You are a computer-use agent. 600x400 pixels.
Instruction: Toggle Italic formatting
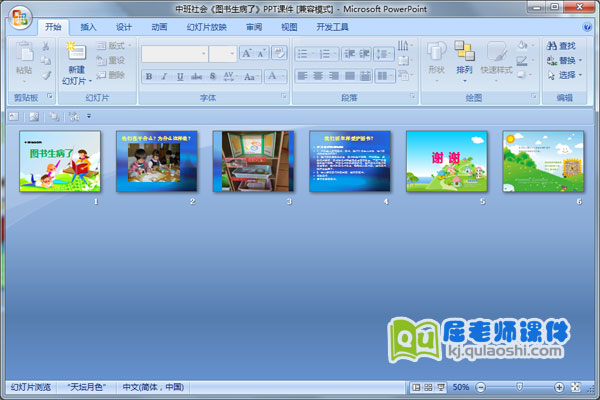click(x=164, y=77)
